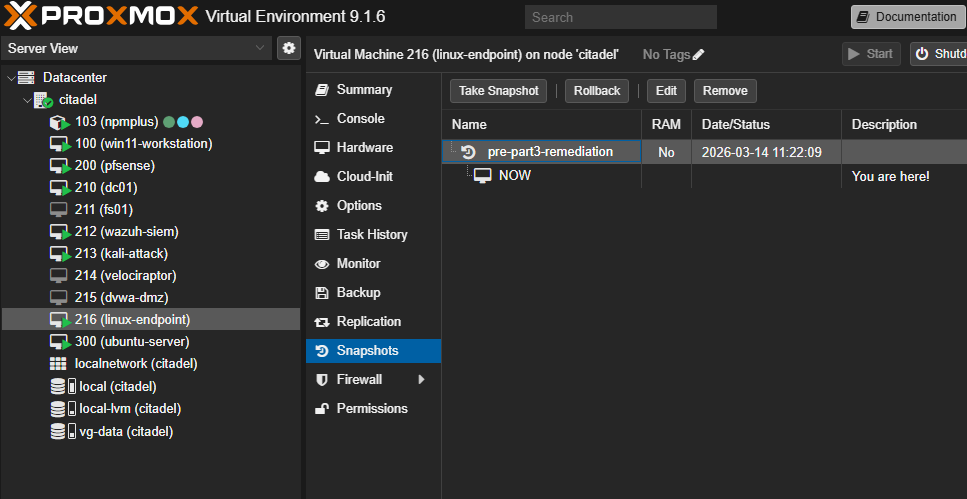Select the Snapshots tab

coord(374,350)
